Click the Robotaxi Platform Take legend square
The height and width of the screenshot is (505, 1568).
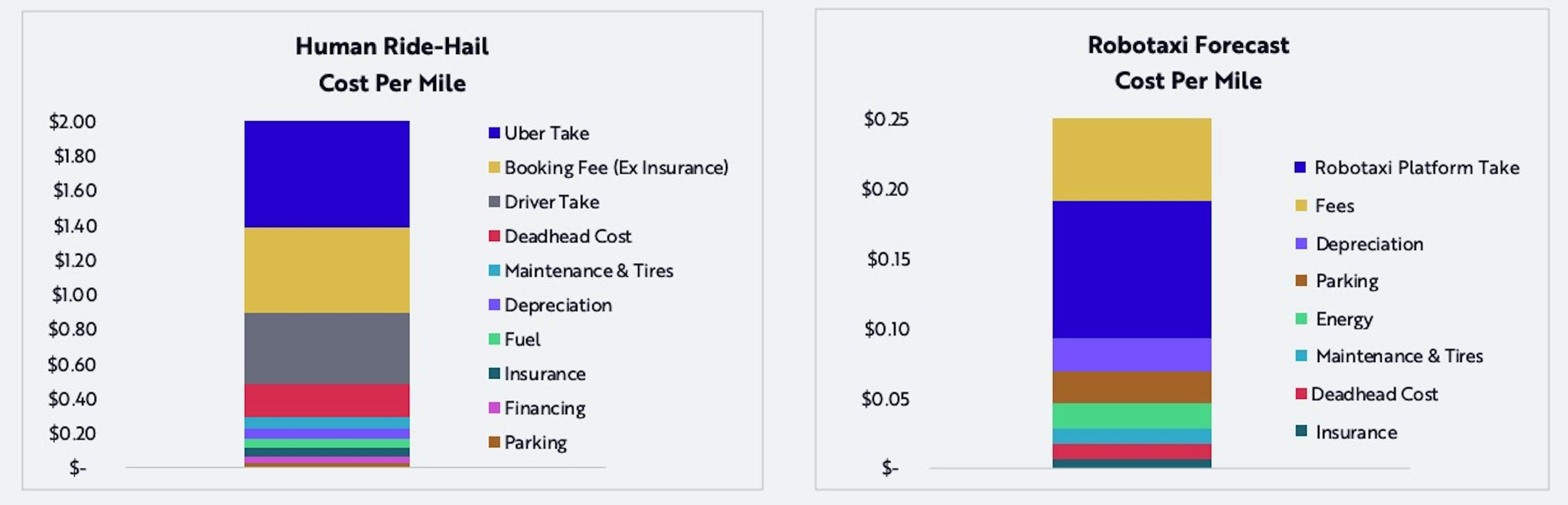[1300, 167]
